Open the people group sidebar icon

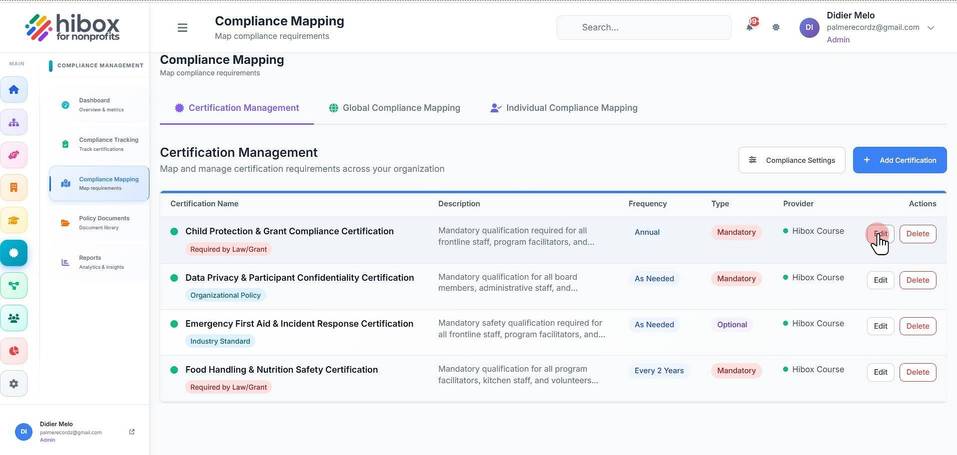(13, 318)
